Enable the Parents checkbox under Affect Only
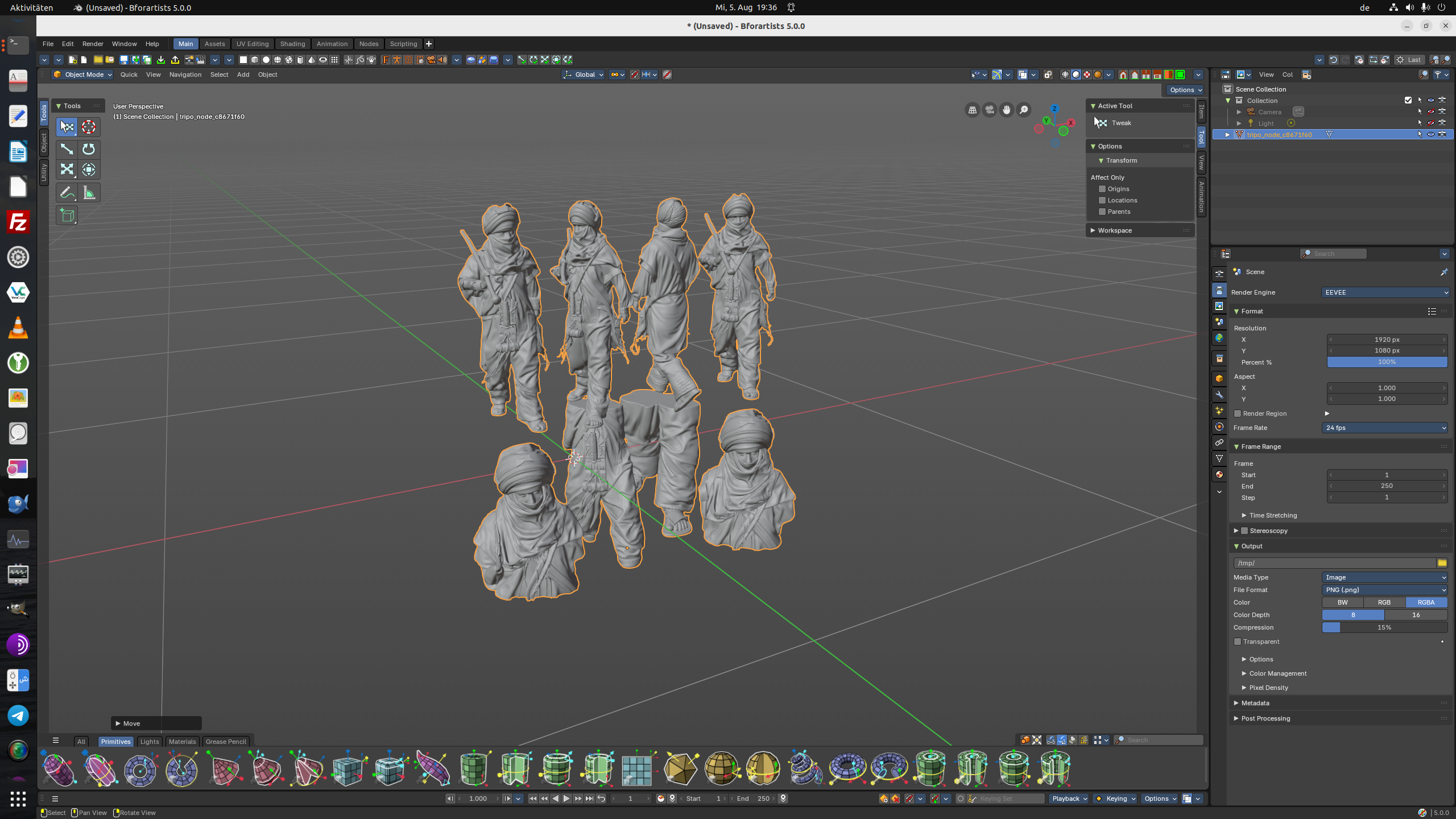 pos(1102,212)
